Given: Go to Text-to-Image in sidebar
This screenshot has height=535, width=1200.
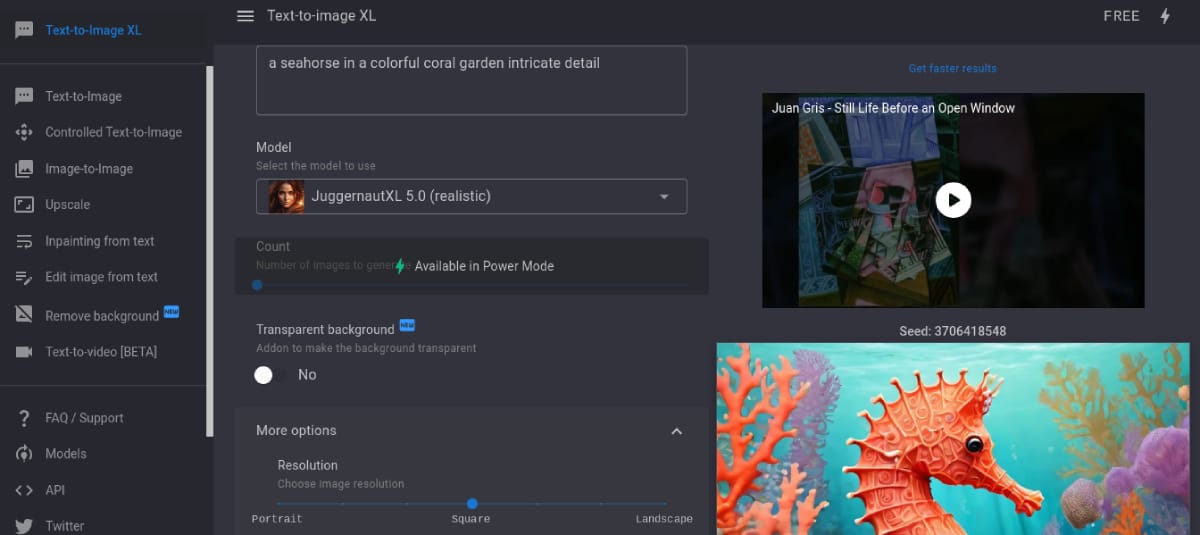Looking at the screenshot, I should (x=83, y=96).
